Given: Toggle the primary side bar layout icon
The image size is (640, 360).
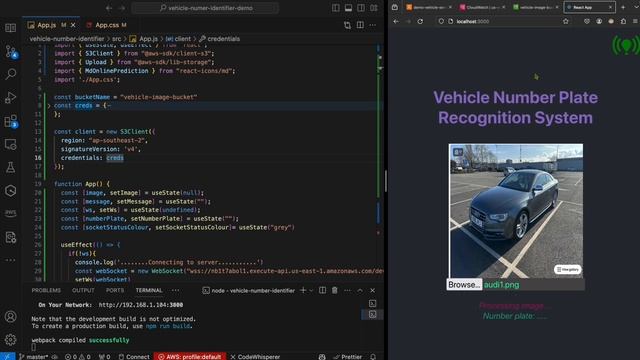Looking at the screenshot, I should [x=336, y=8].
